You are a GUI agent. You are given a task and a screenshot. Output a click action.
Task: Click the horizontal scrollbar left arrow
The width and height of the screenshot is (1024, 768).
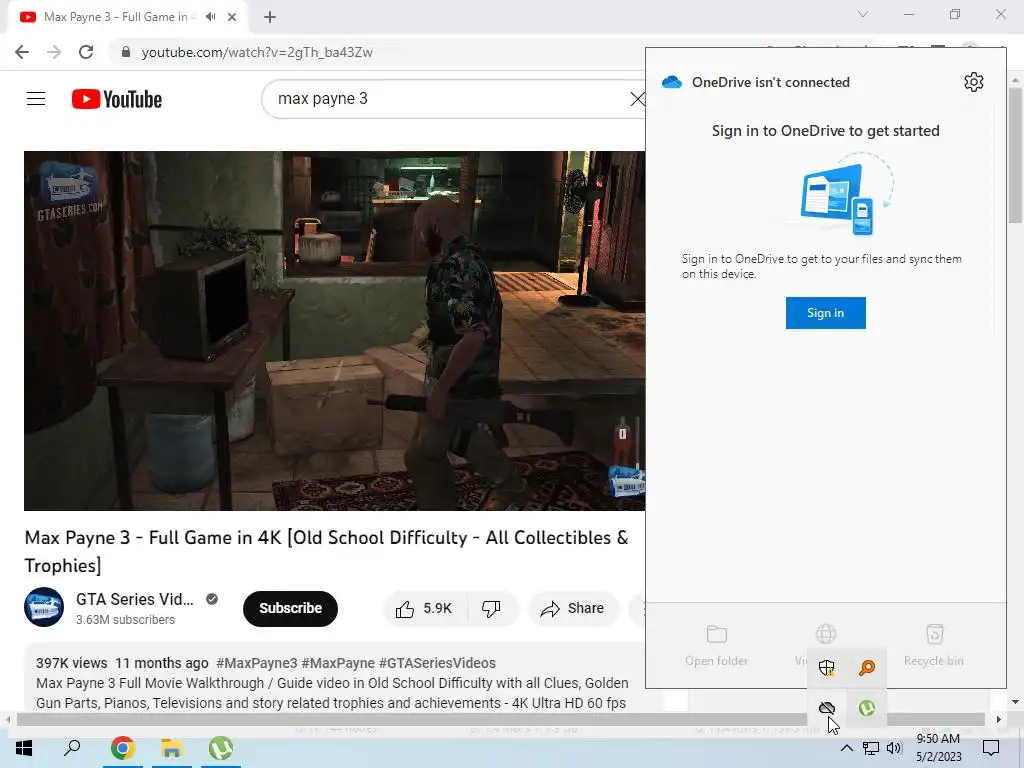tap(8, 720)
